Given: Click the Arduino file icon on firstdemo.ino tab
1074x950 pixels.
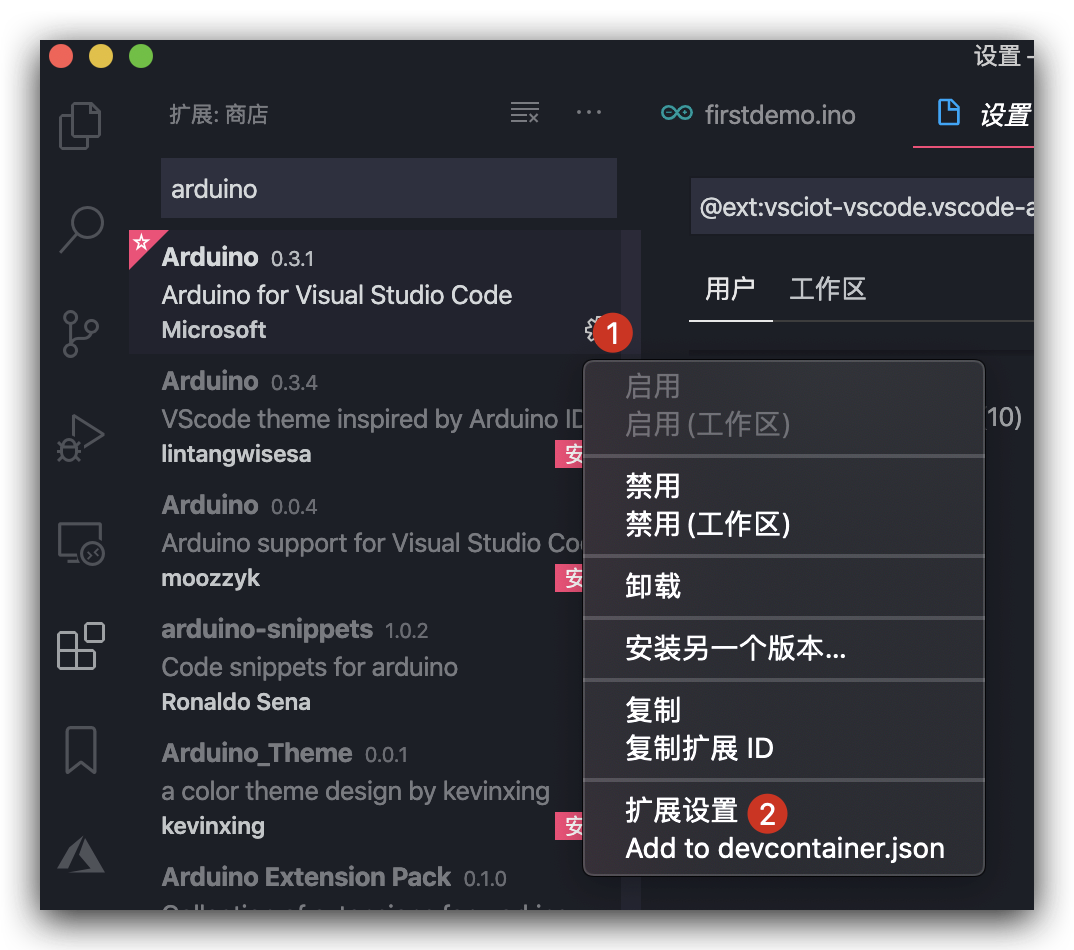Looking at the screenshot, I should 677,113.
